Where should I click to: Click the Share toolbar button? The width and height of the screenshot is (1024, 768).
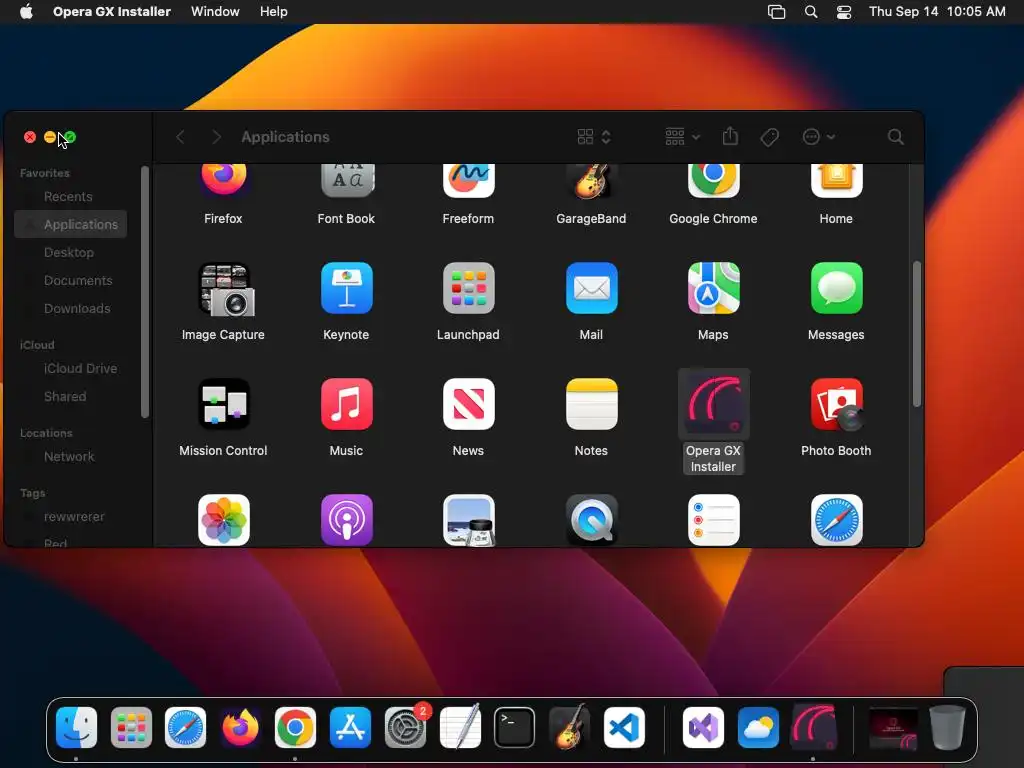(730, 136)
